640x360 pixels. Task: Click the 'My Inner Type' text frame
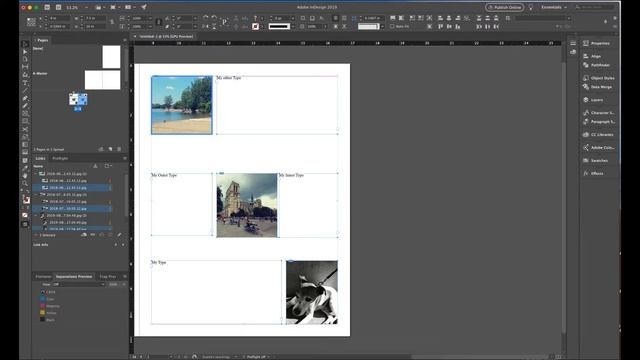pyautogui.click(x=308, y=205)
